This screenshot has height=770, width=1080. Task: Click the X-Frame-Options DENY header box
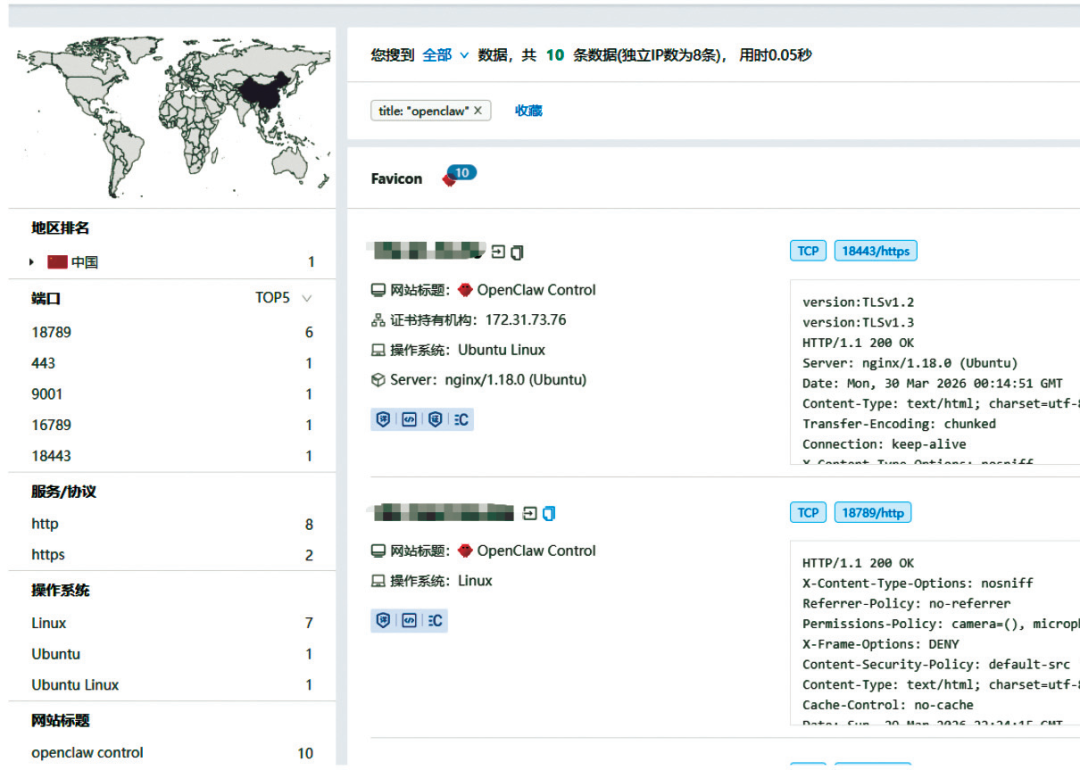(935, 634)
